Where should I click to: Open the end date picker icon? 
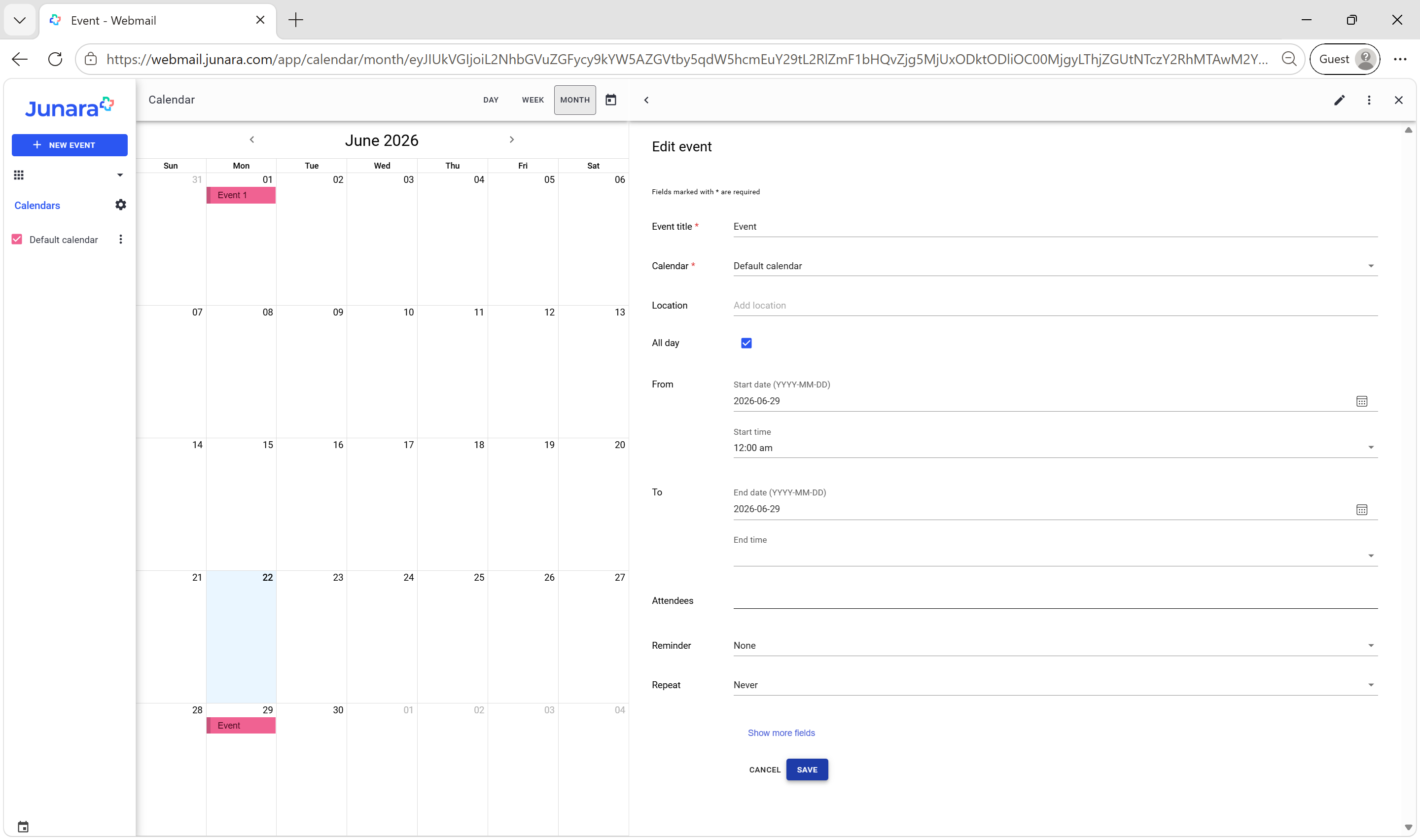(1362, 509)
